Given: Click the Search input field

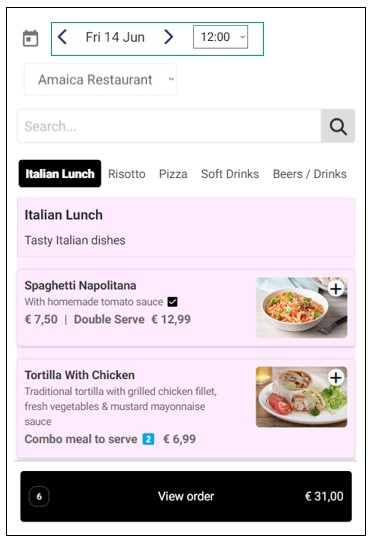Looking at the screenshot, I should click(169, 126).
